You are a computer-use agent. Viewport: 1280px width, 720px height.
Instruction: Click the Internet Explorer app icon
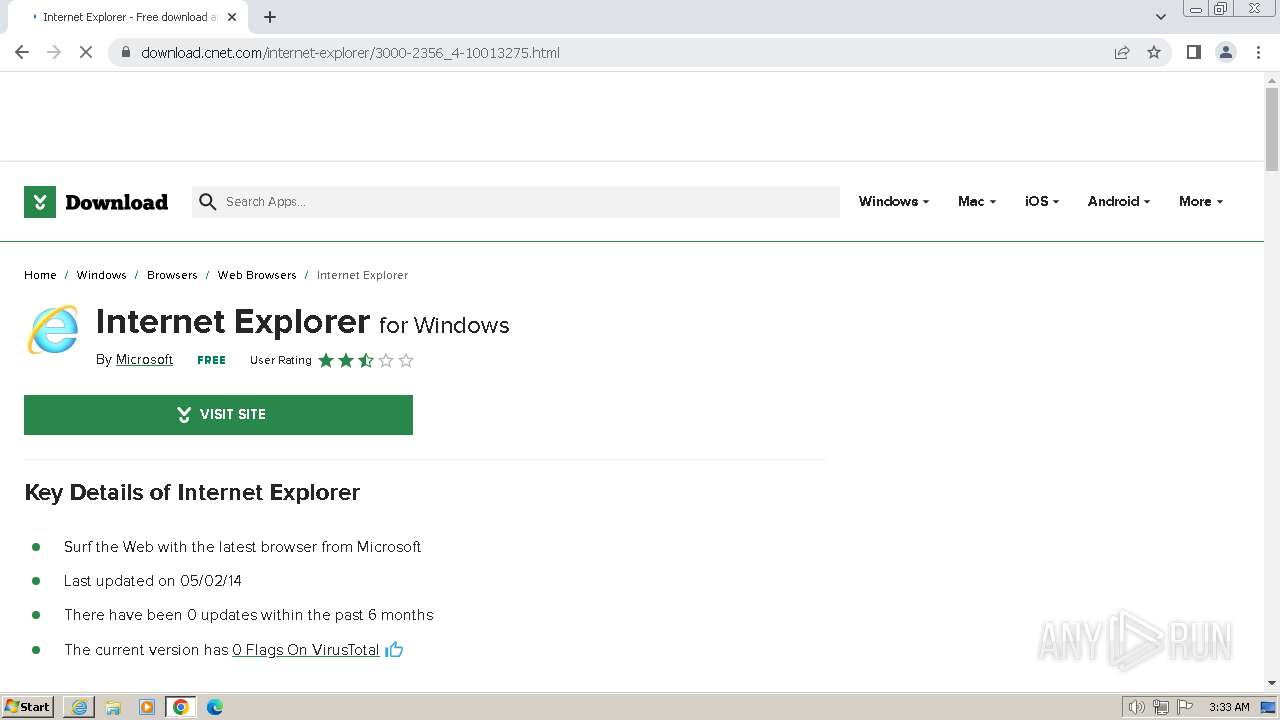pyautogui.click(x=53, y=330)
